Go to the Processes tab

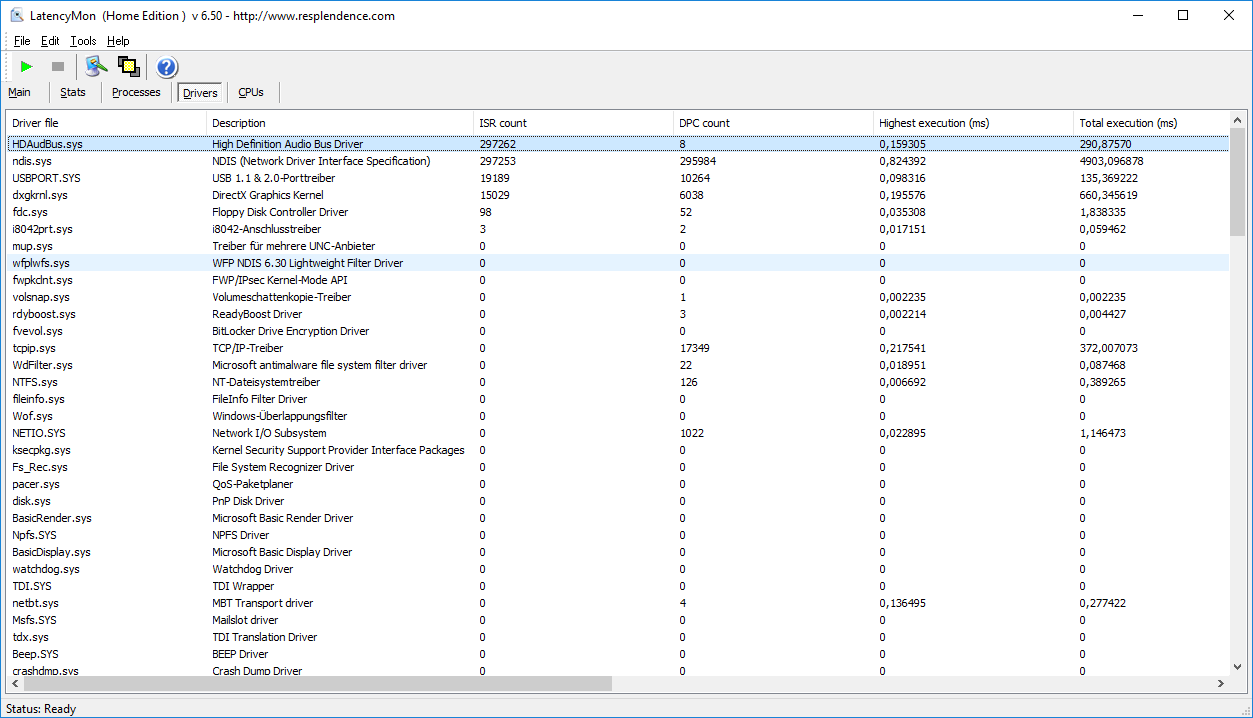coord(136,92)
